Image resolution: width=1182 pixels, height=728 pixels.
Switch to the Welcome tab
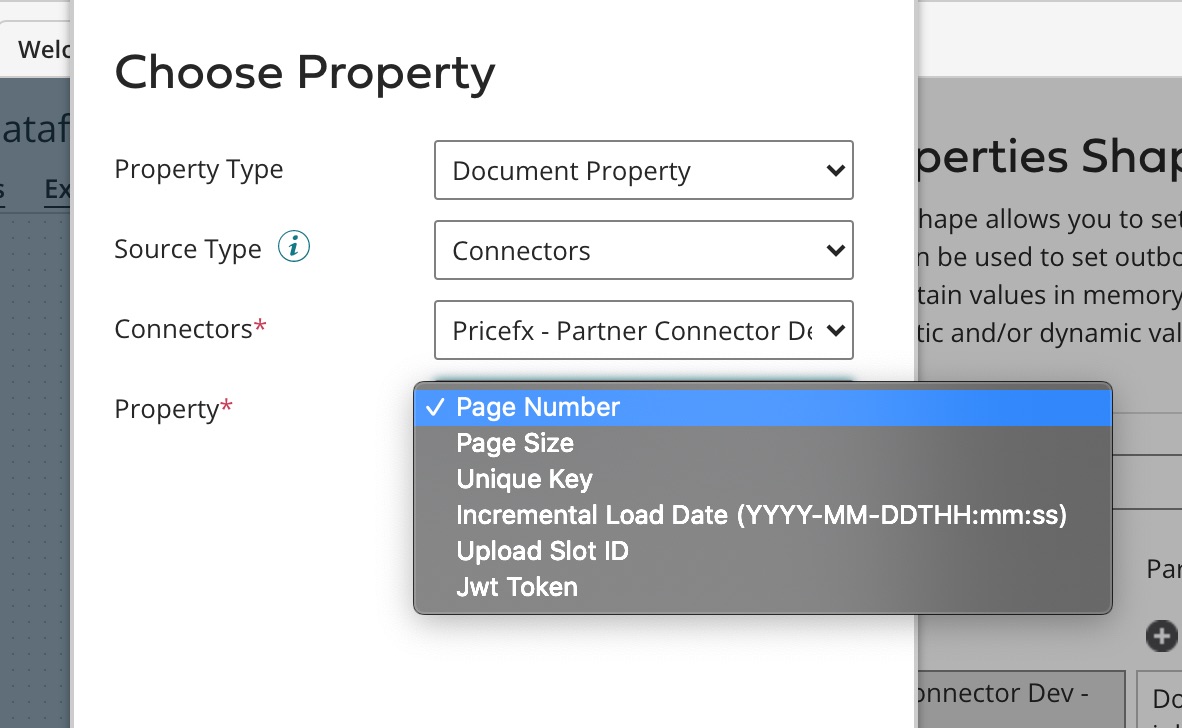40,49
